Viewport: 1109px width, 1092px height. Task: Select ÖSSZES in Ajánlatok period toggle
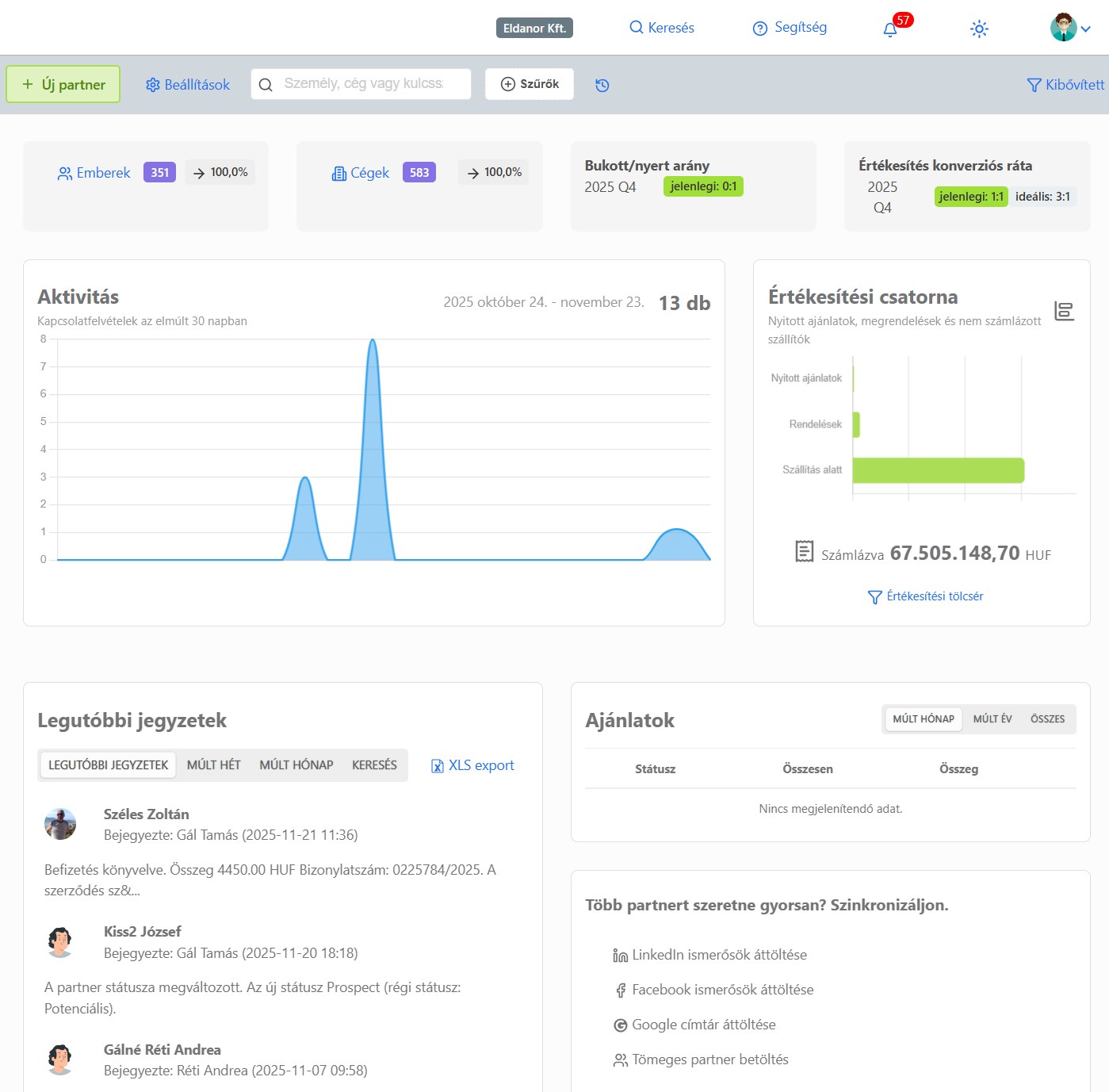coord(1047,719)
